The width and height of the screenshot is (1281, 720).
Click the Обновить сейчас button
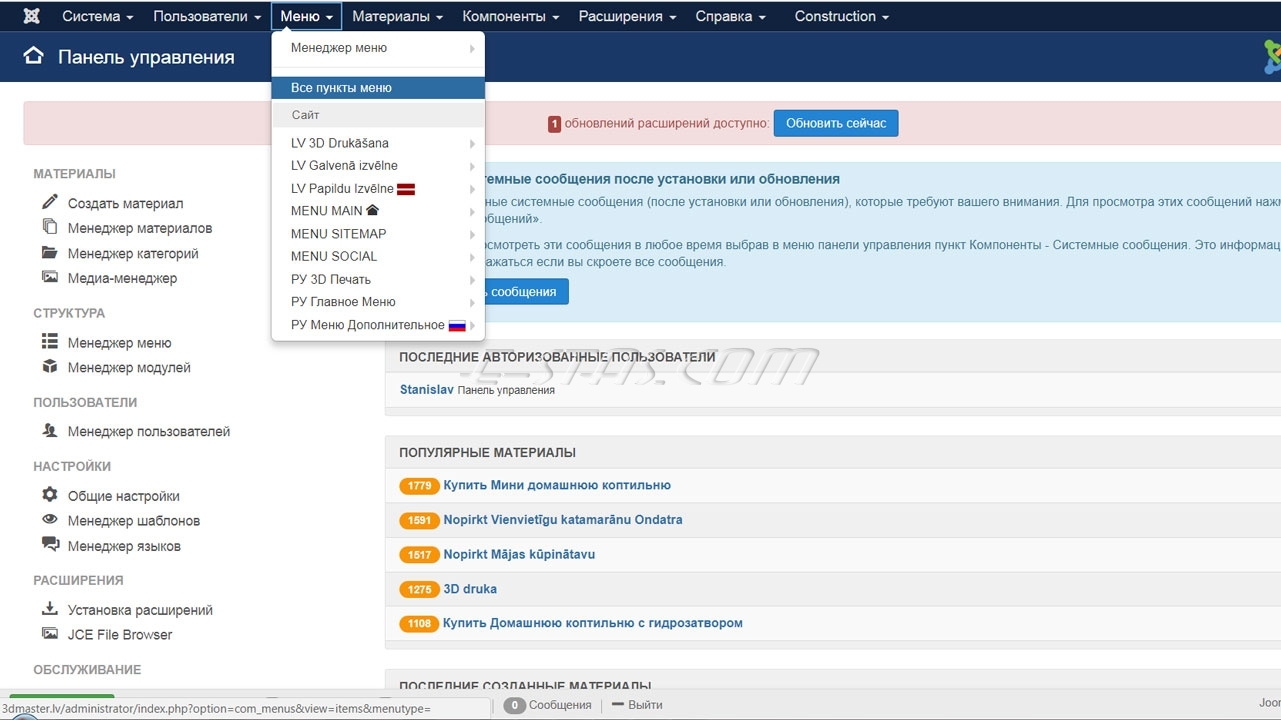click(x=836, y=123)
